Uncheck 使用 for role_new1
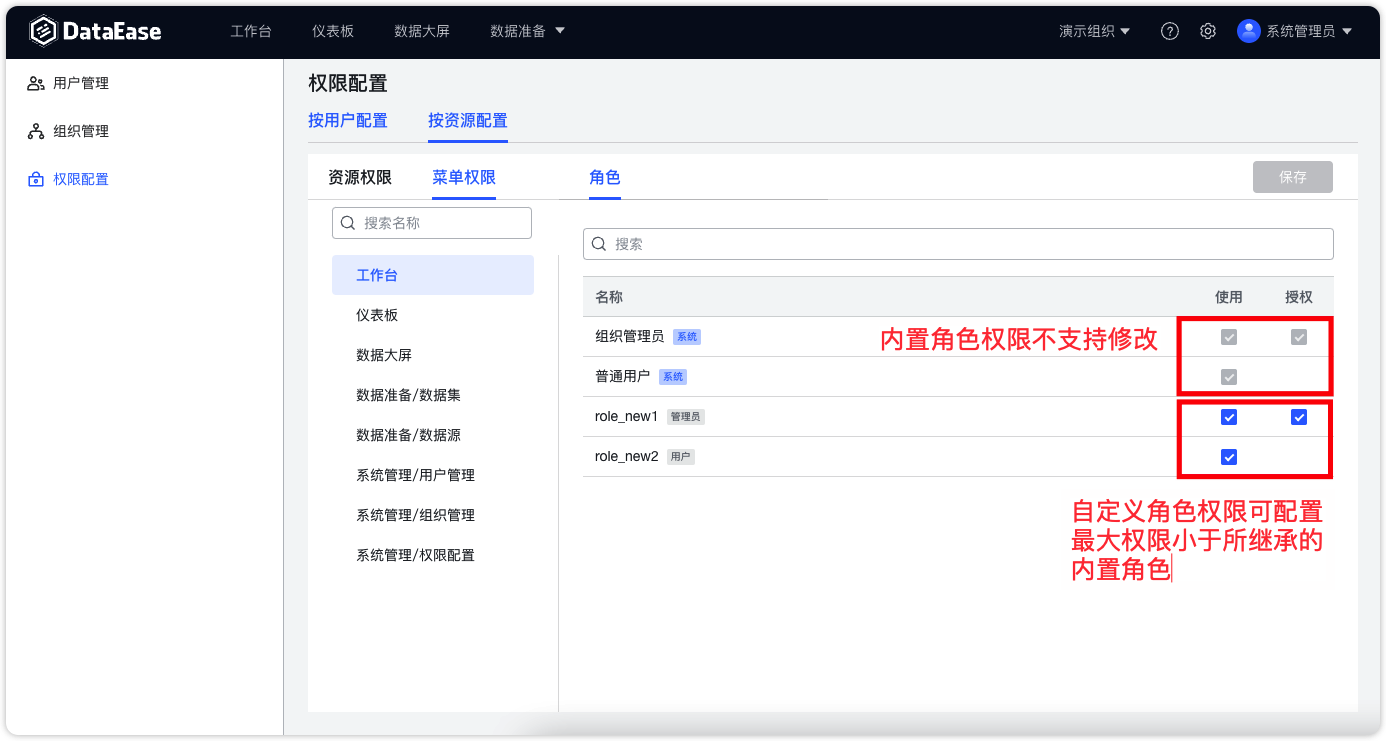The image size is (1386, 741). tap(1229, 417)
